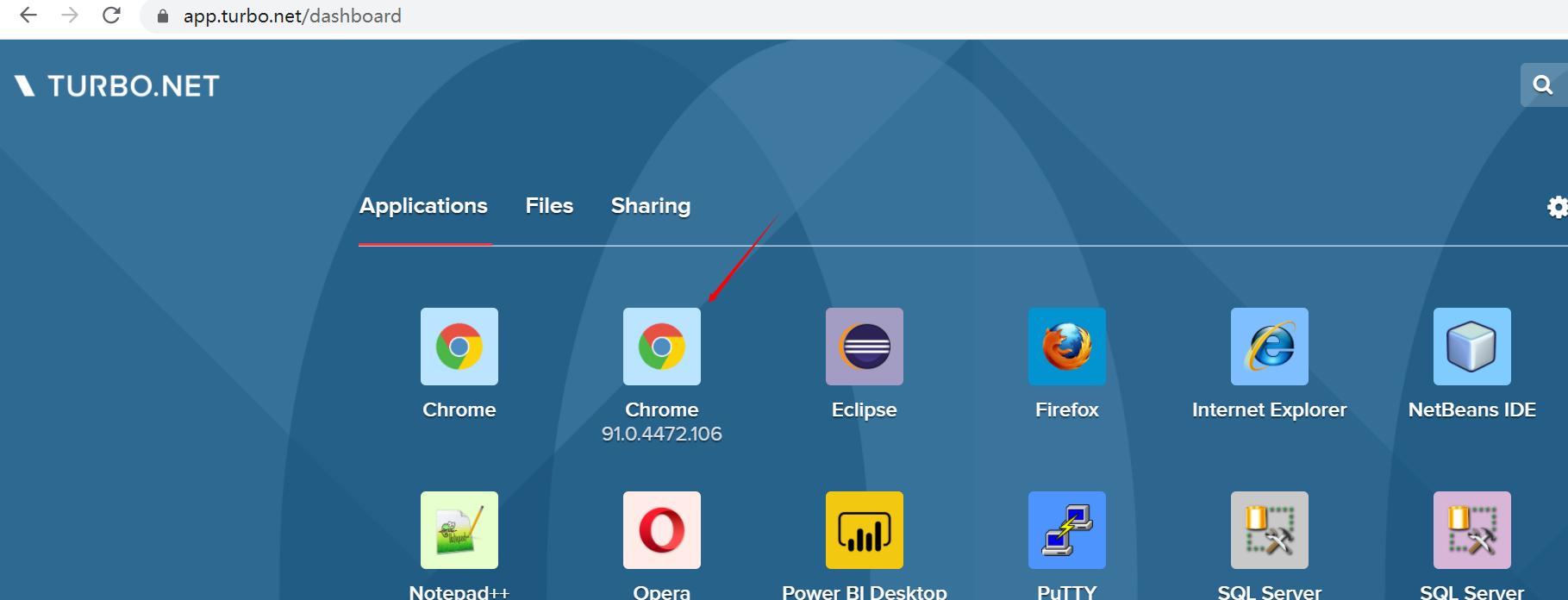Launch the Eclipse application
The height and width of the screenshot is (600, 1568).
(865, 347)
